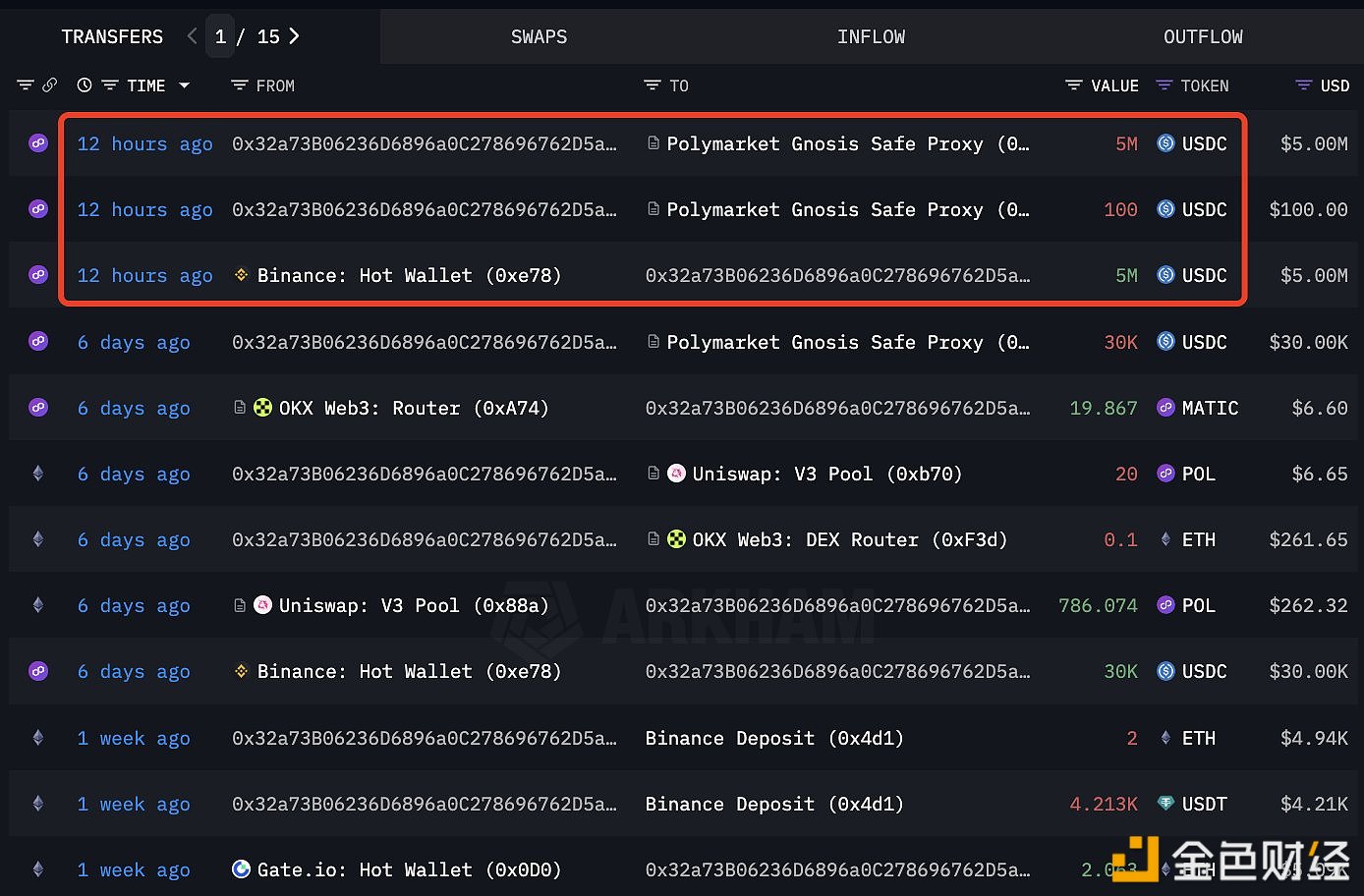The height and width of the screenshot is (896, 1364).
Task: Open the TIME filter icon
Action: pos(110,85)
